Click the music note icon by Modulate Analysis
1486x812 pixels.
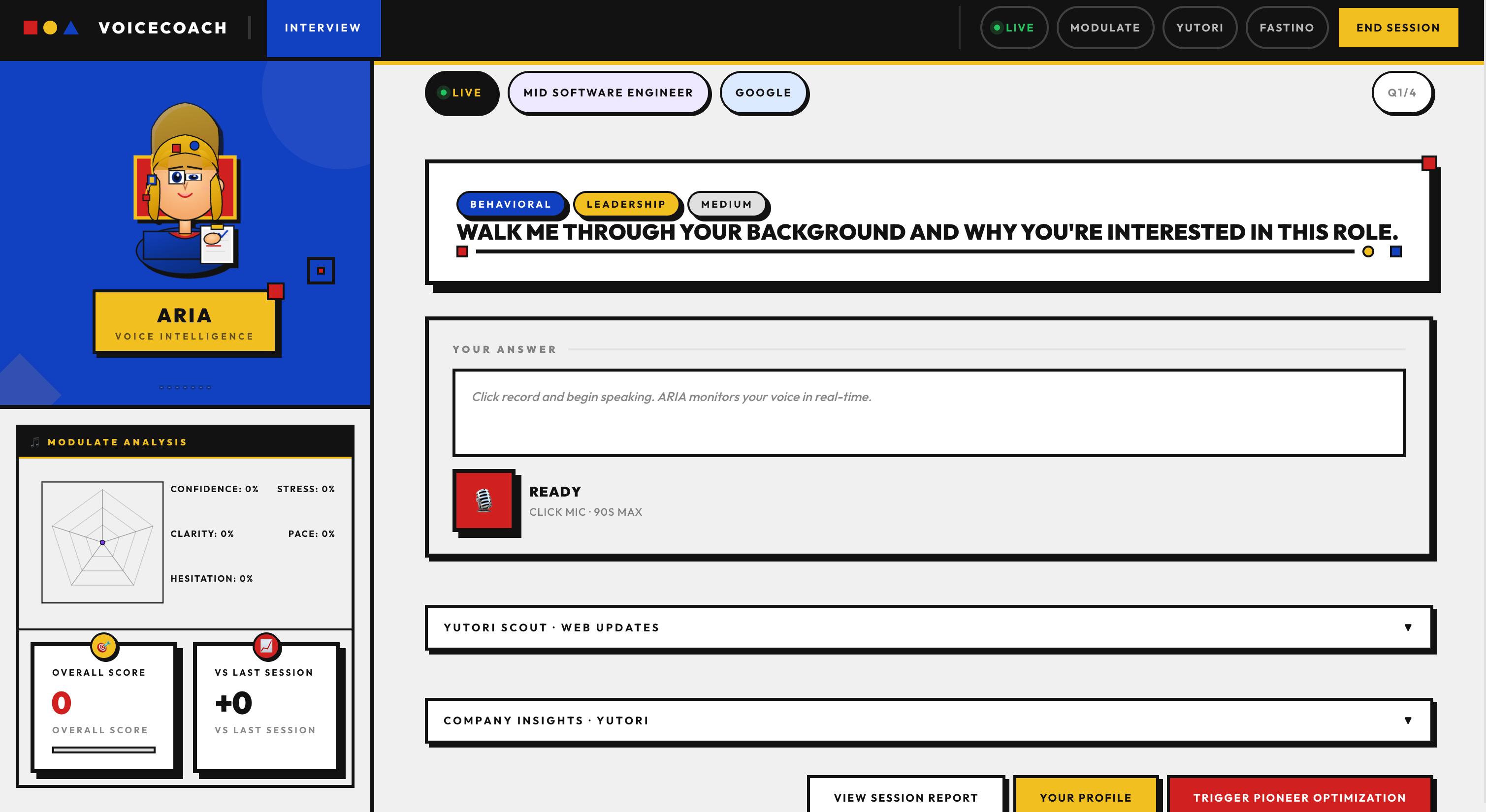[x=35, y=442]
